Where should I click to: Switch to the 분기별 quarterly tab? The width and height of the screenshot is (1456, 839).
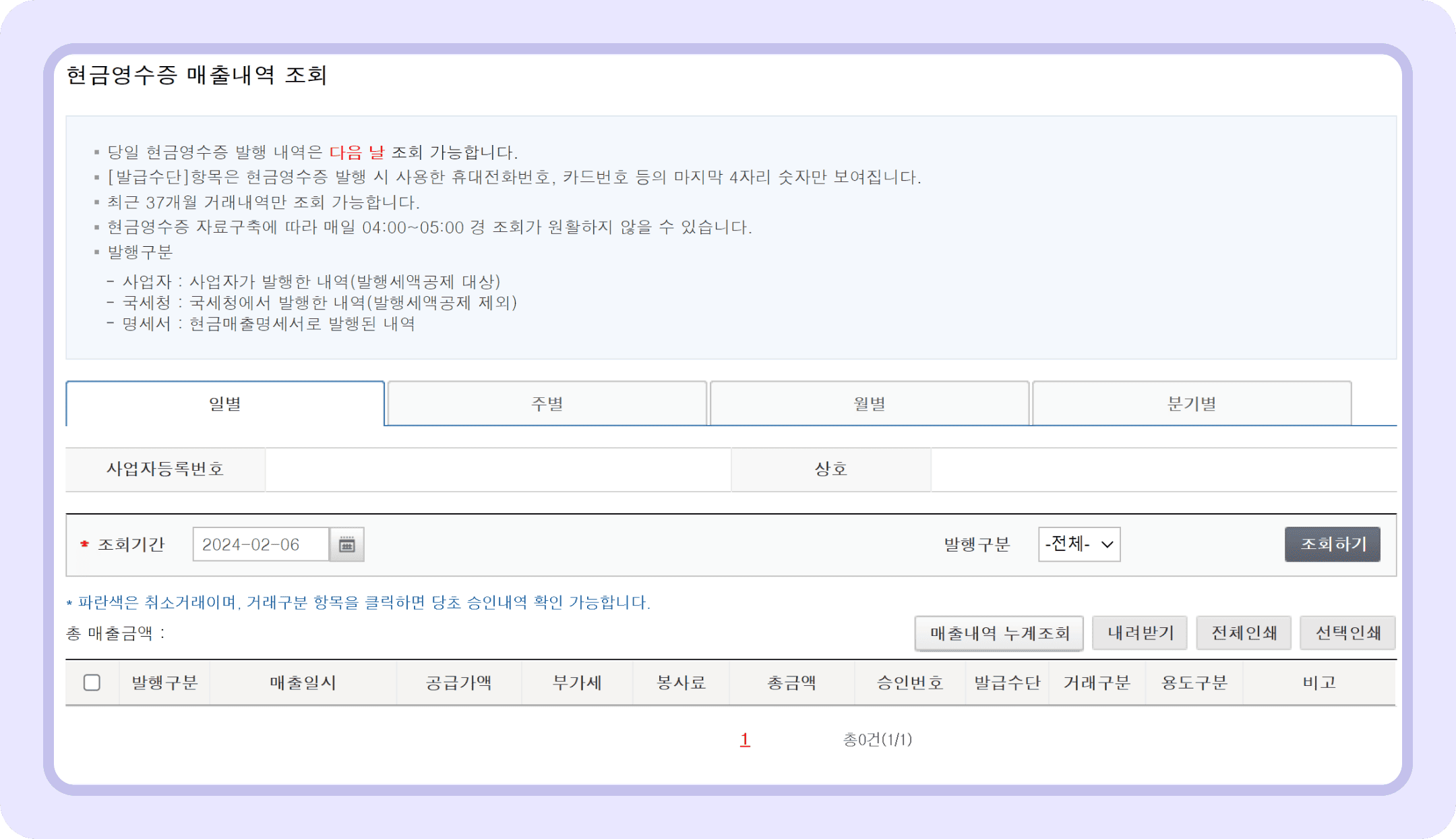pos(1192,403)
